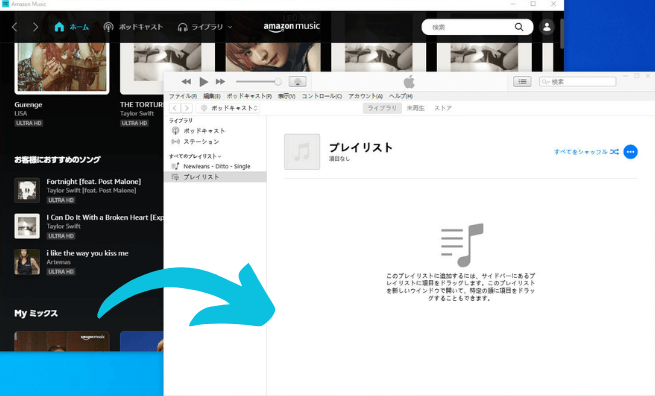Click the Taylor Swift artist under Fortnight
655x396 pixels.
[x=91, y=190]
